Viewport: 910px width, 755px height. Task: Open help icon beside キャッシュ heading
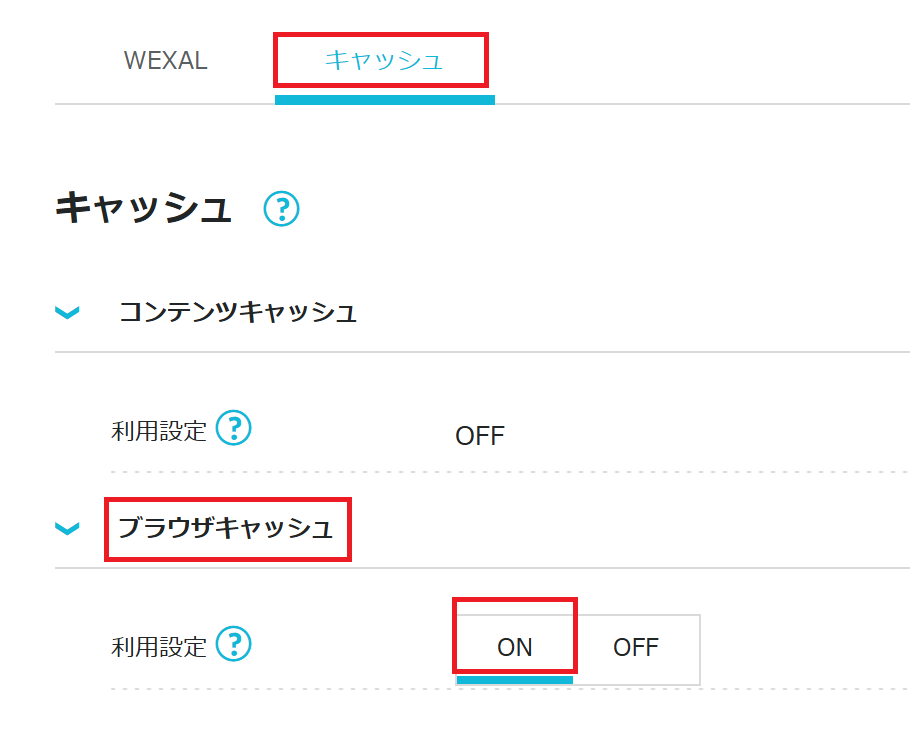click(282, 209)
